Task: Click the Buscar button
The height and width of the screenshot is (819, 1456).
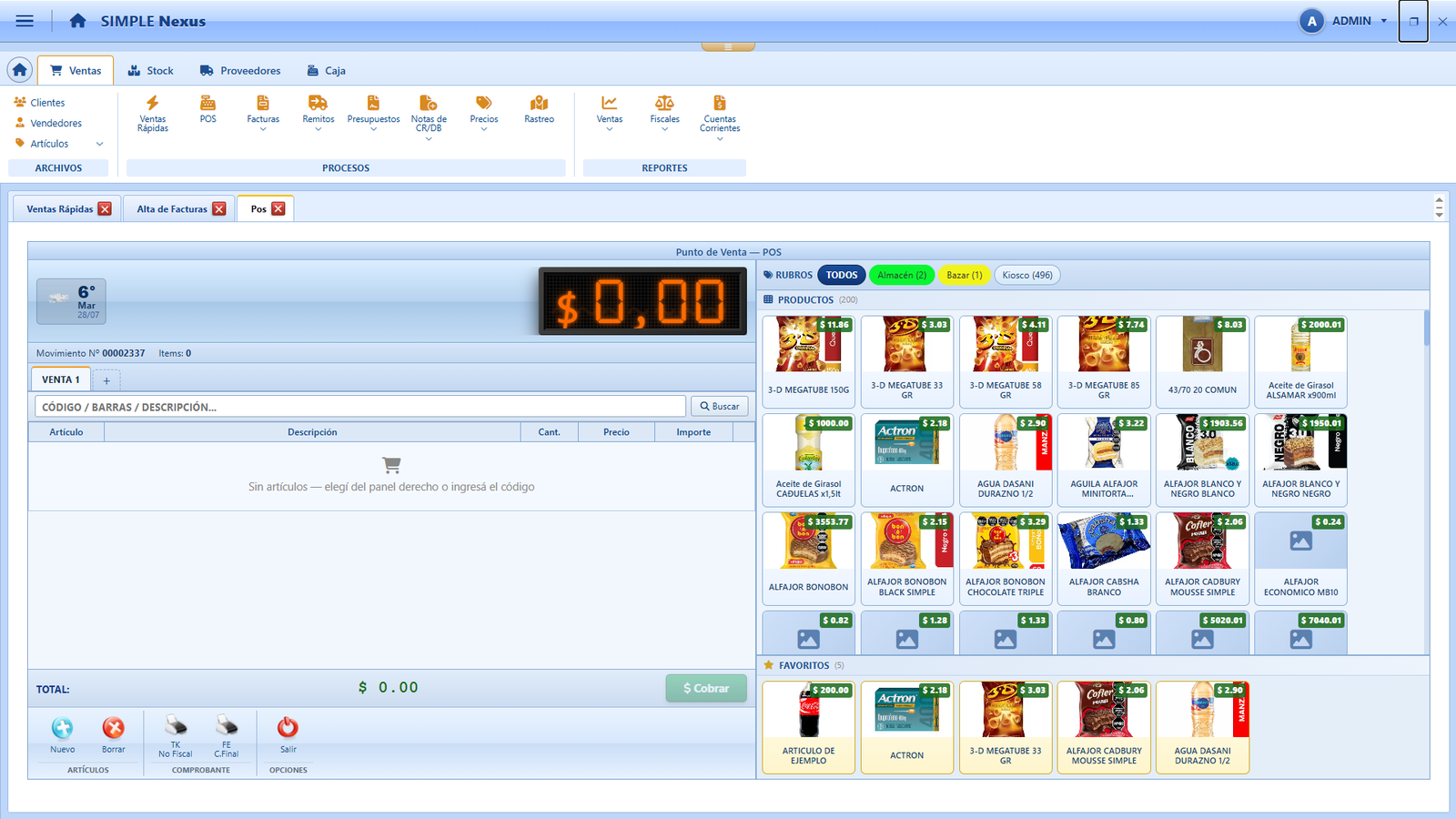Action: (x=720, y=406)
